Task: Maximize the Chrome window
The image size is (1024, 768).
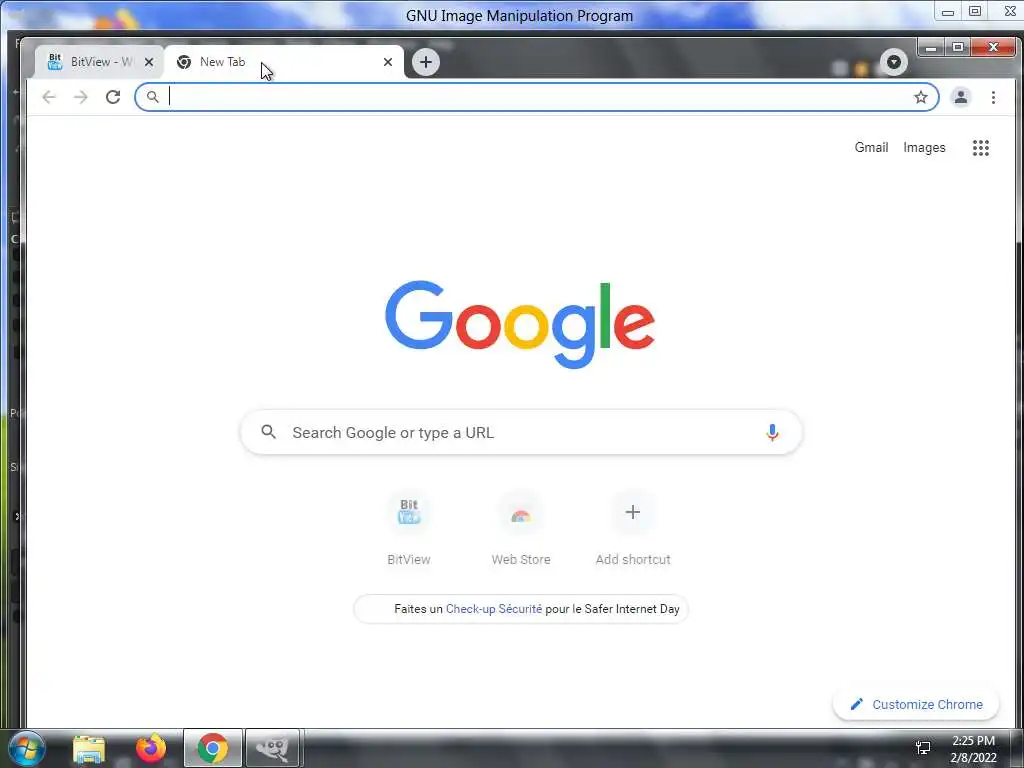Action: pyautogui.click(x=958, y=48)
